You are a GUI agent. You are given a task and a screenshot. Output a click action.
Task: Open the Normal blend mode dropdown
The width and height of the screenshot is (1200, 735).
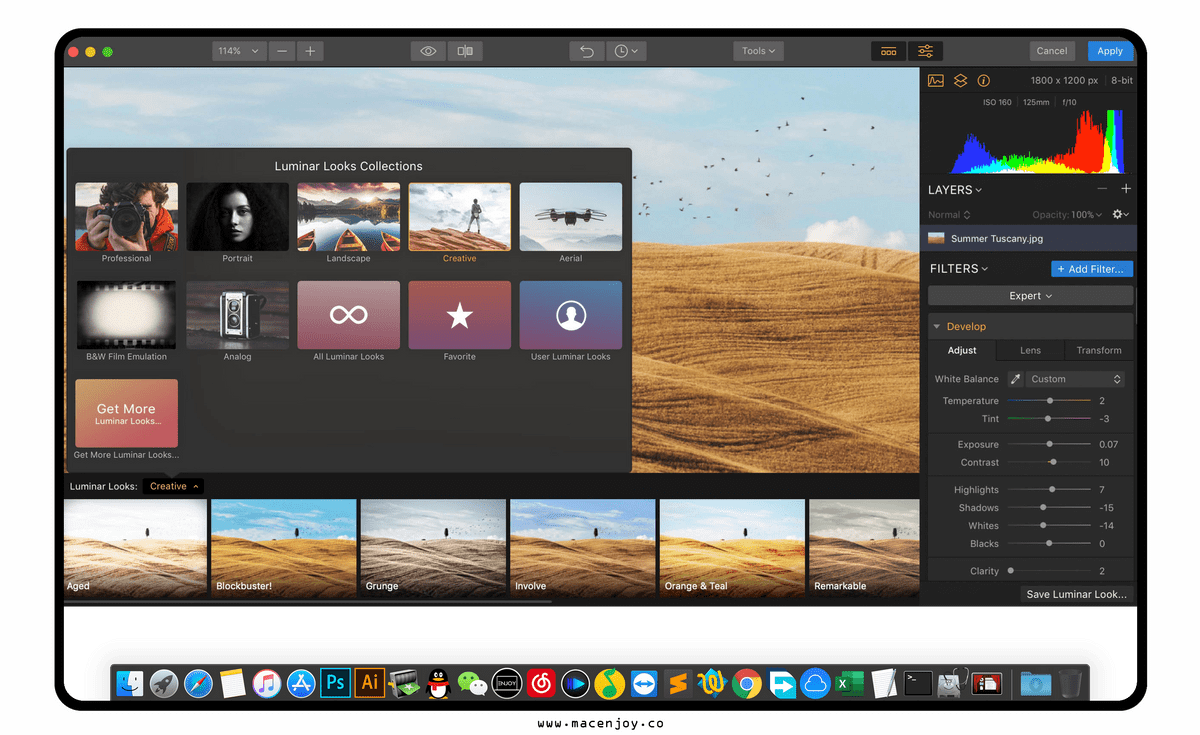click(x=949, y=215)
